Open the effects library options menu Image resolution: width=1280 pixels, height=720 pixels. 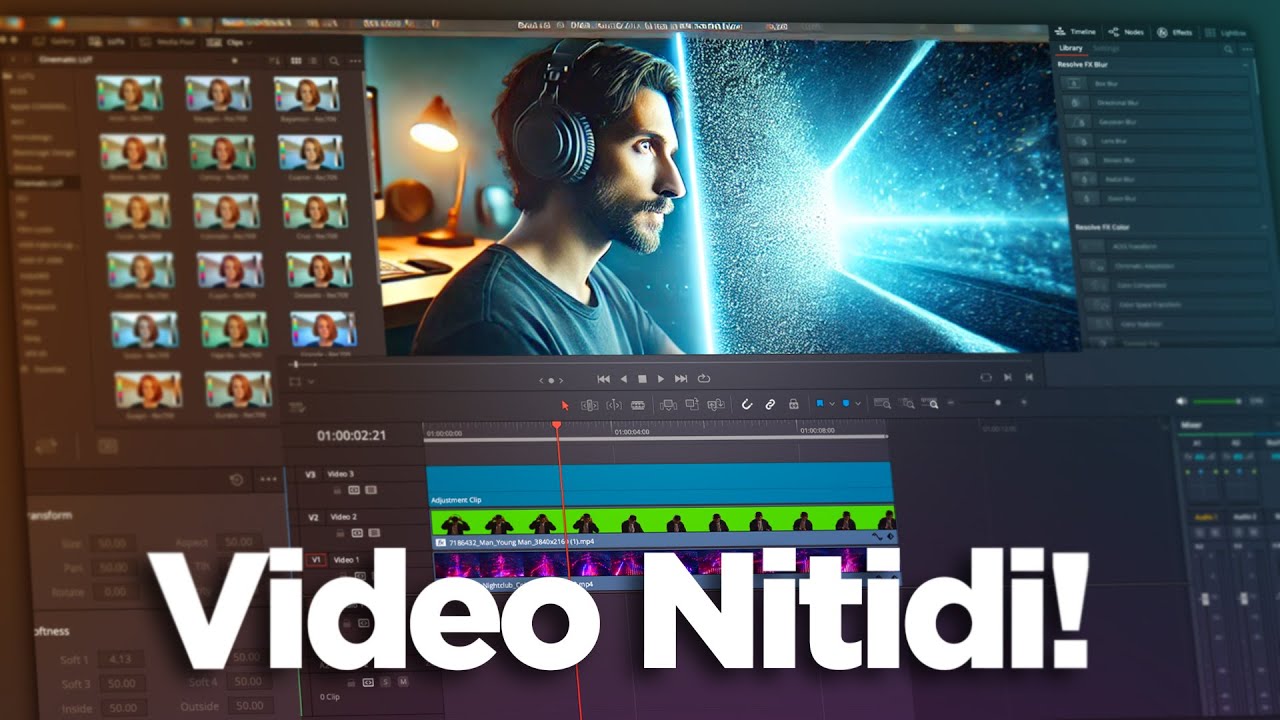[1247, 49]
